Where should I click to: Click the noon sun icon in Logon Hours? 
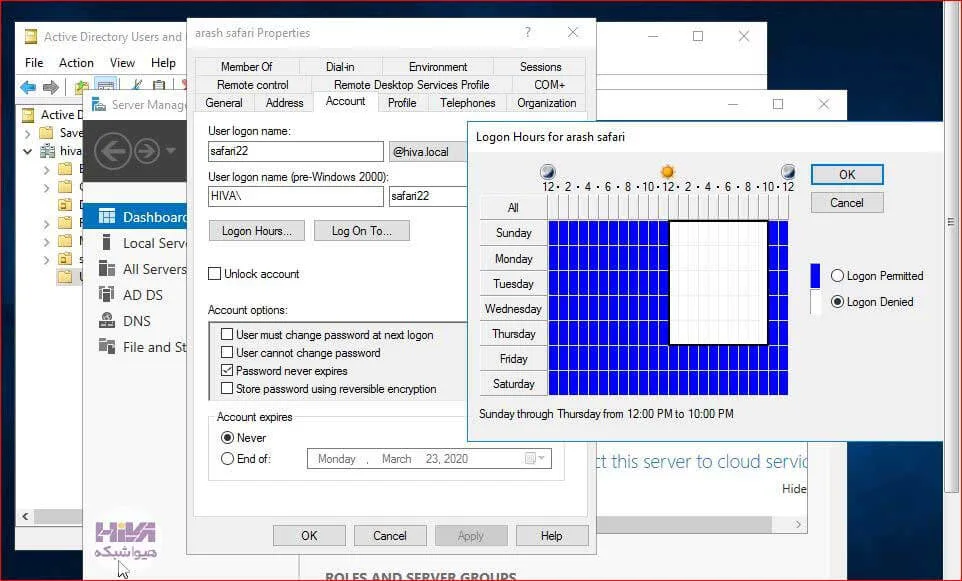tap(668, 172)
